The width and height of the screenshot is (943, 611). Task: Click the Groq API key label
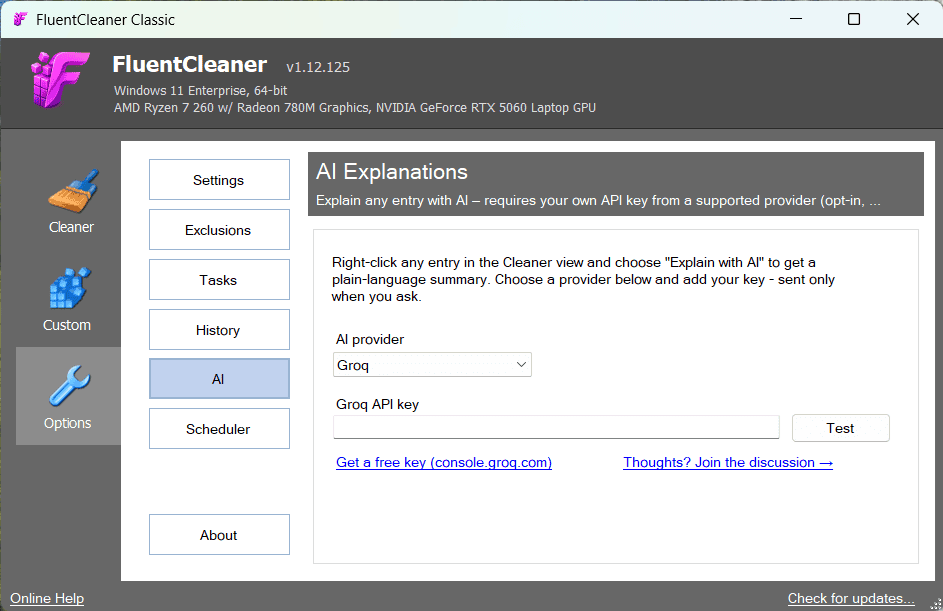click(x=377, y=404)
